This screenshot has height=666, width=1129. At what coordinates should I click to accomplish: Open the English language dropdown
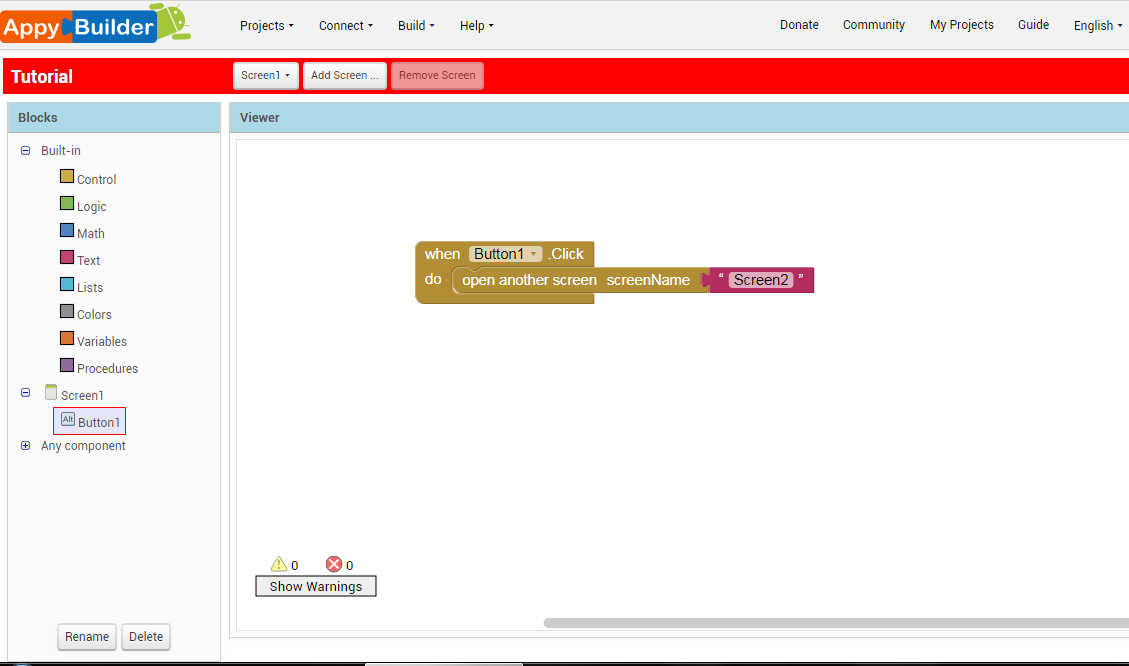(x=1097, y=25)
